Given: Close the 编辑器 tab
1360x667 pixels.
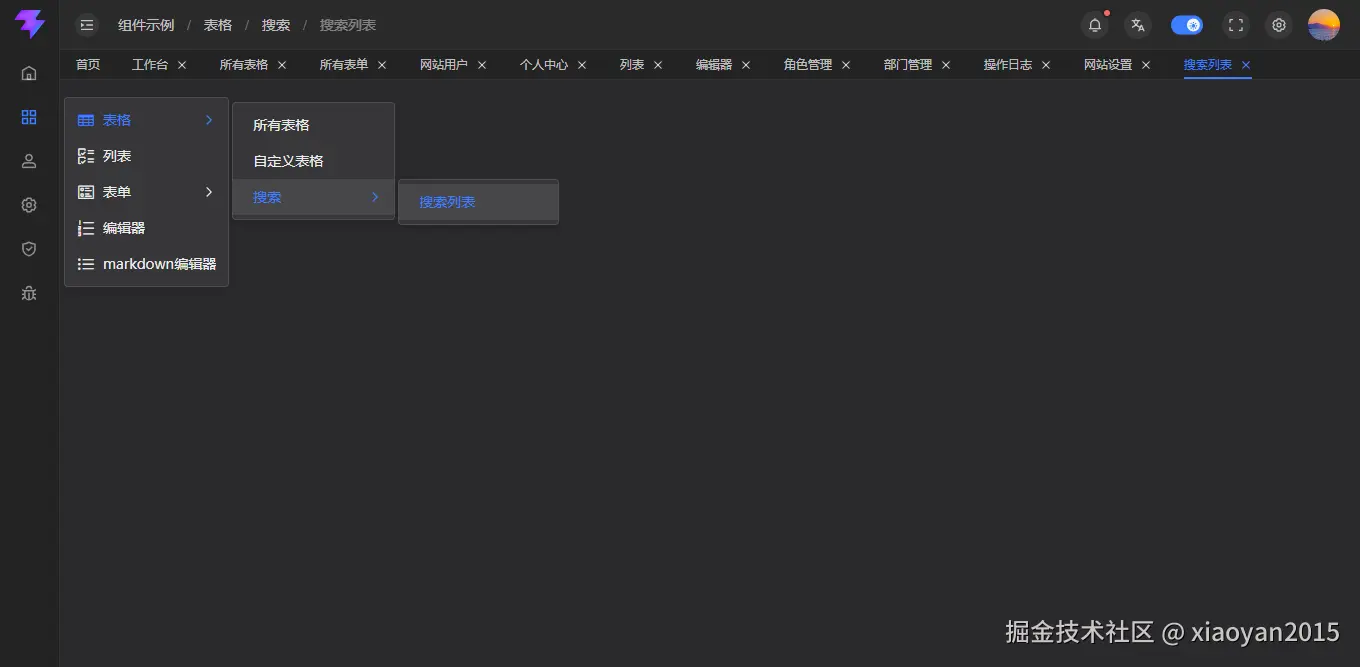Looking at the screenshot, I should click(x=746, y=65).
